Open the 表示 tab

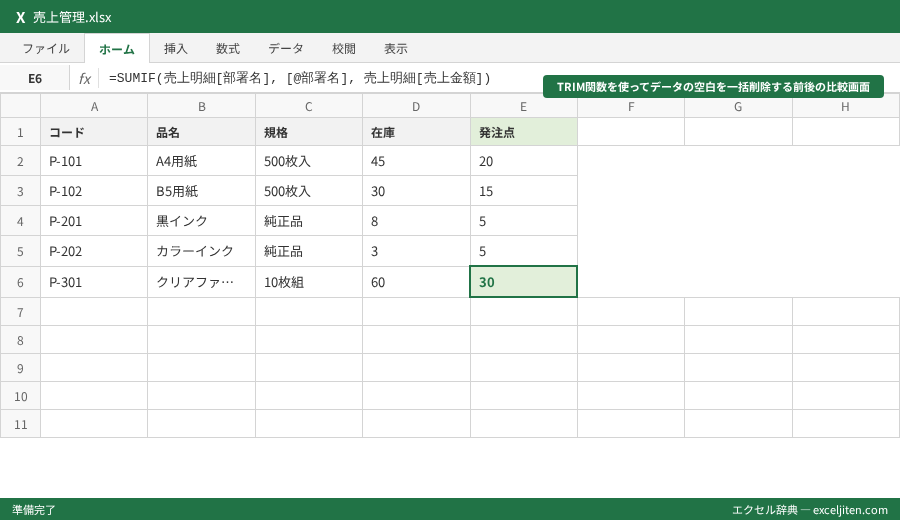tap(395, 49)
